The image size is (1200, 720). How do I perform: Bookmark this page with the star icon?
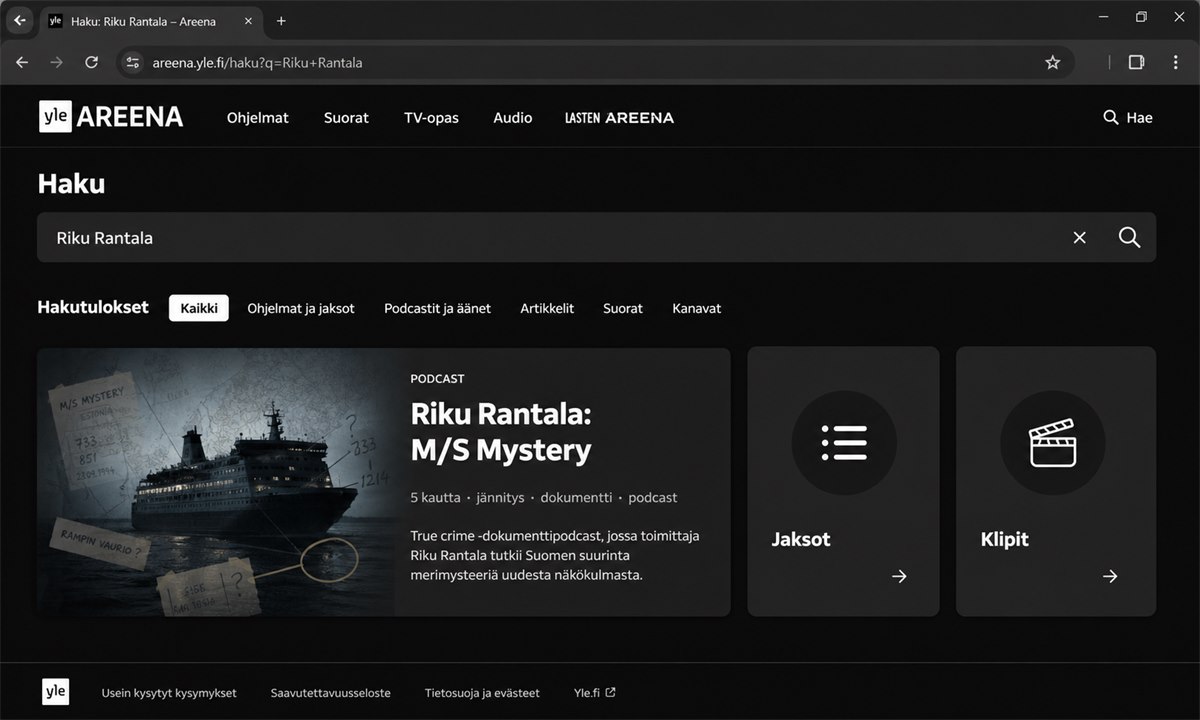click(x=1052, y=62)
